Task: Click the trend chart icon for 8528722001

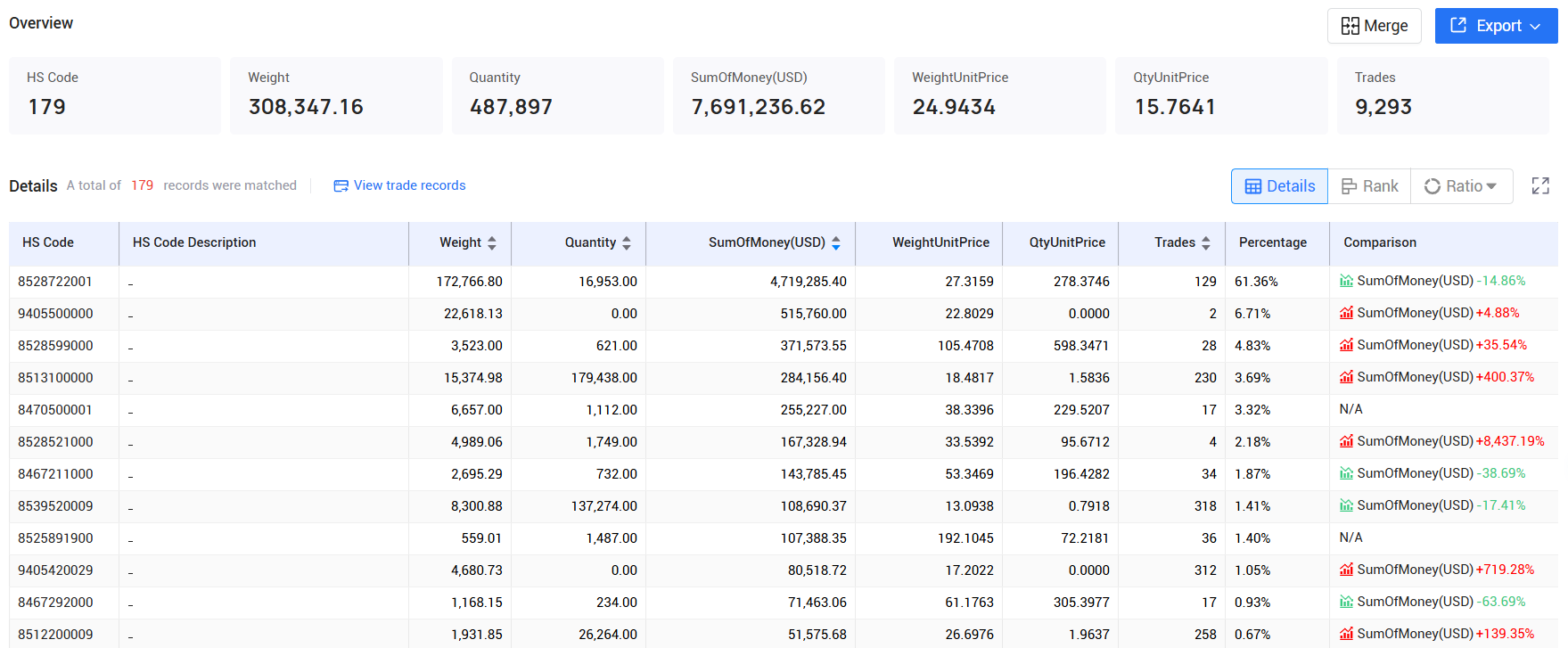Action: [x=1346, y=281]
